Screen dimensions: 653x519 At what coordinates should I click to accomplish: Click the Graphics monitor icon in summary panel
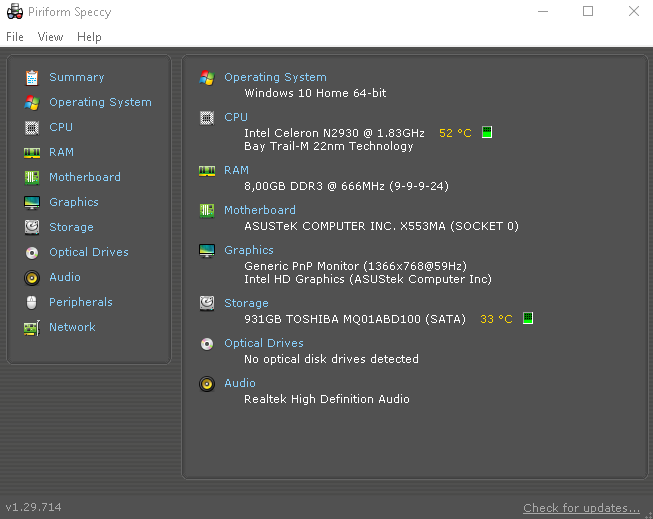click(x=207, y=251)
